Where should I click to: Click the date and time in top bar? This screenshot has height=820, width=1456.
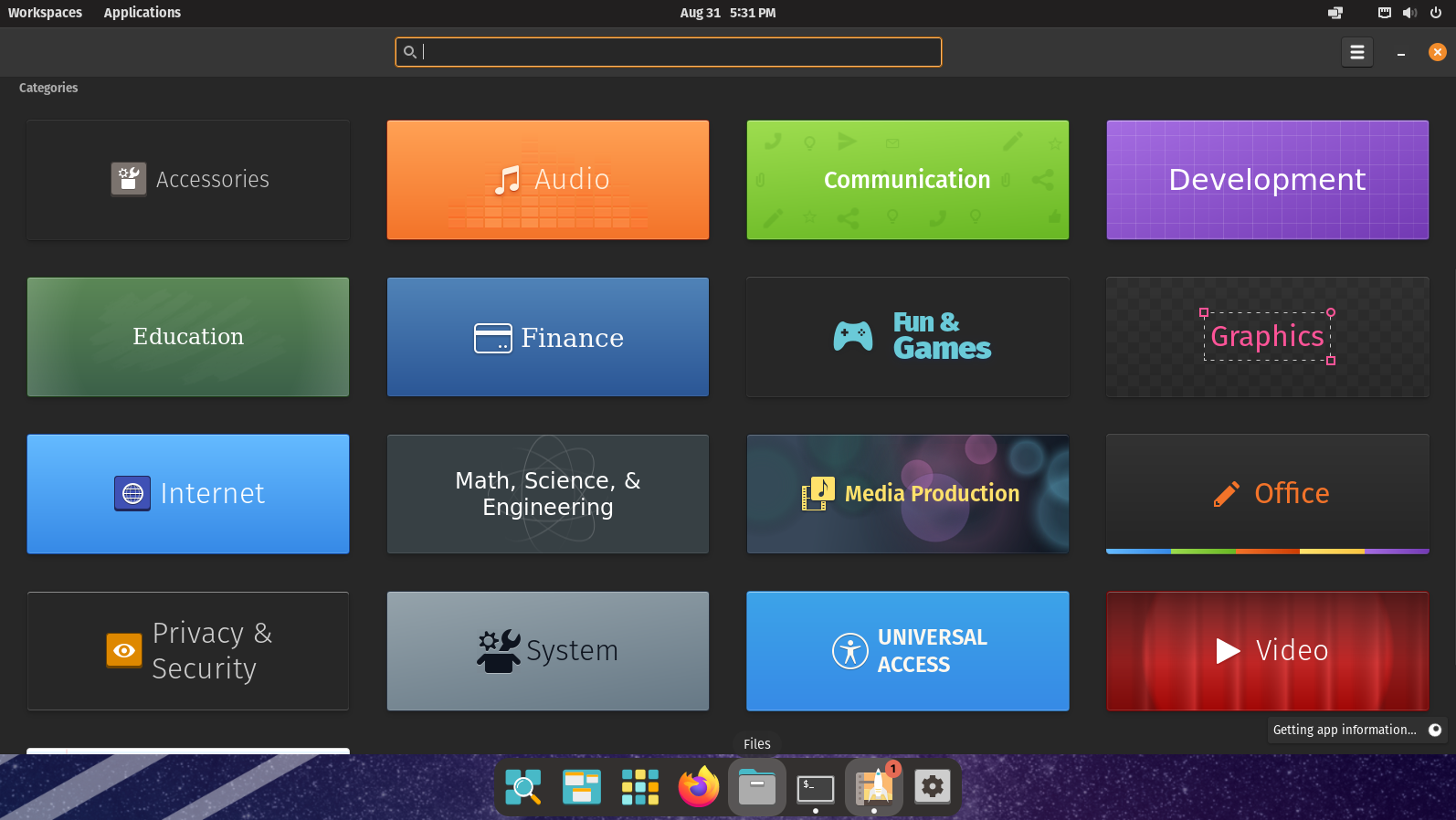tap(728, 13)
